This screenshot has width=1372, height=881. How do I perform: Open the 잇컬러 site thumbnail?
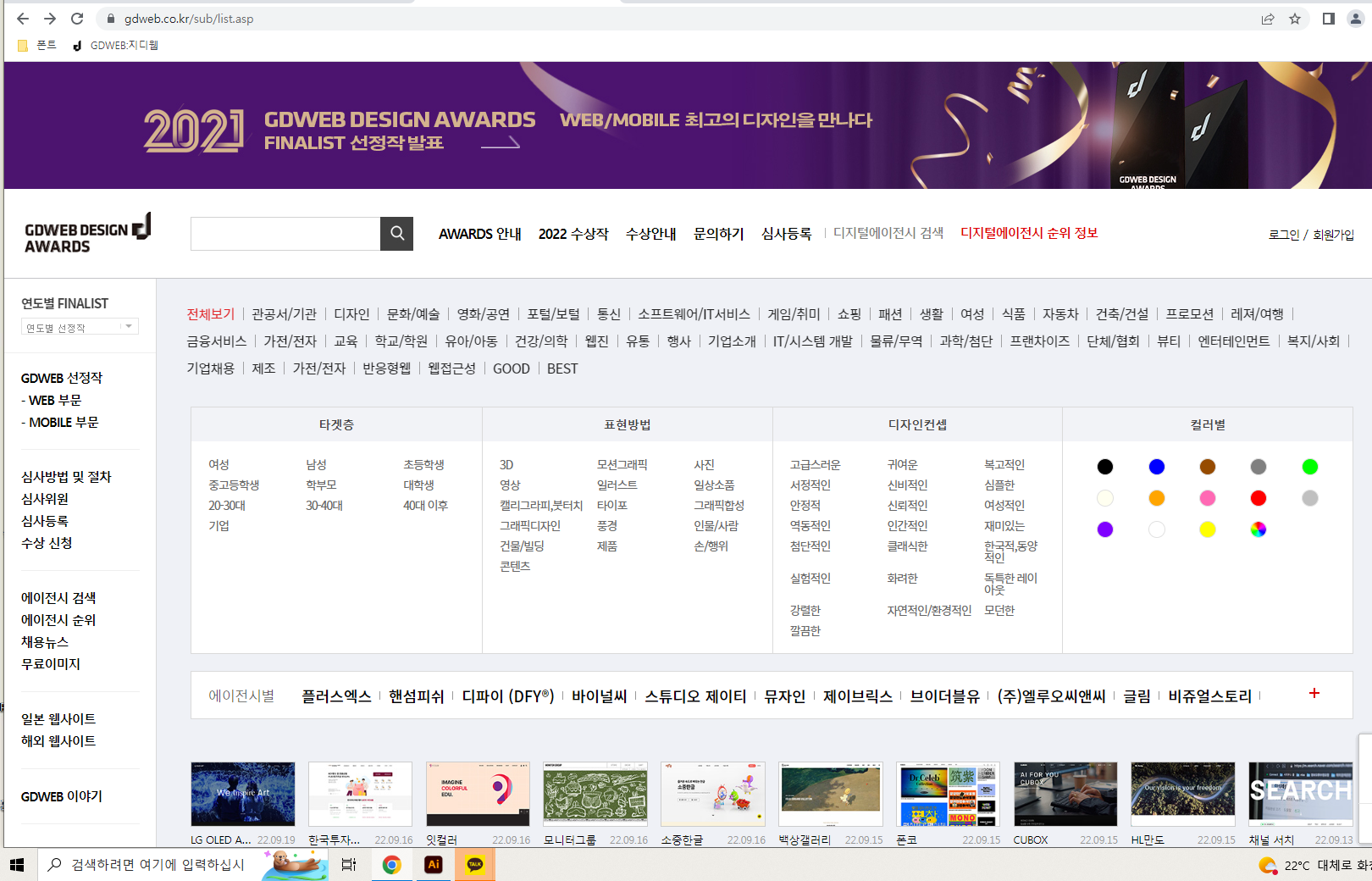[478, 794]
